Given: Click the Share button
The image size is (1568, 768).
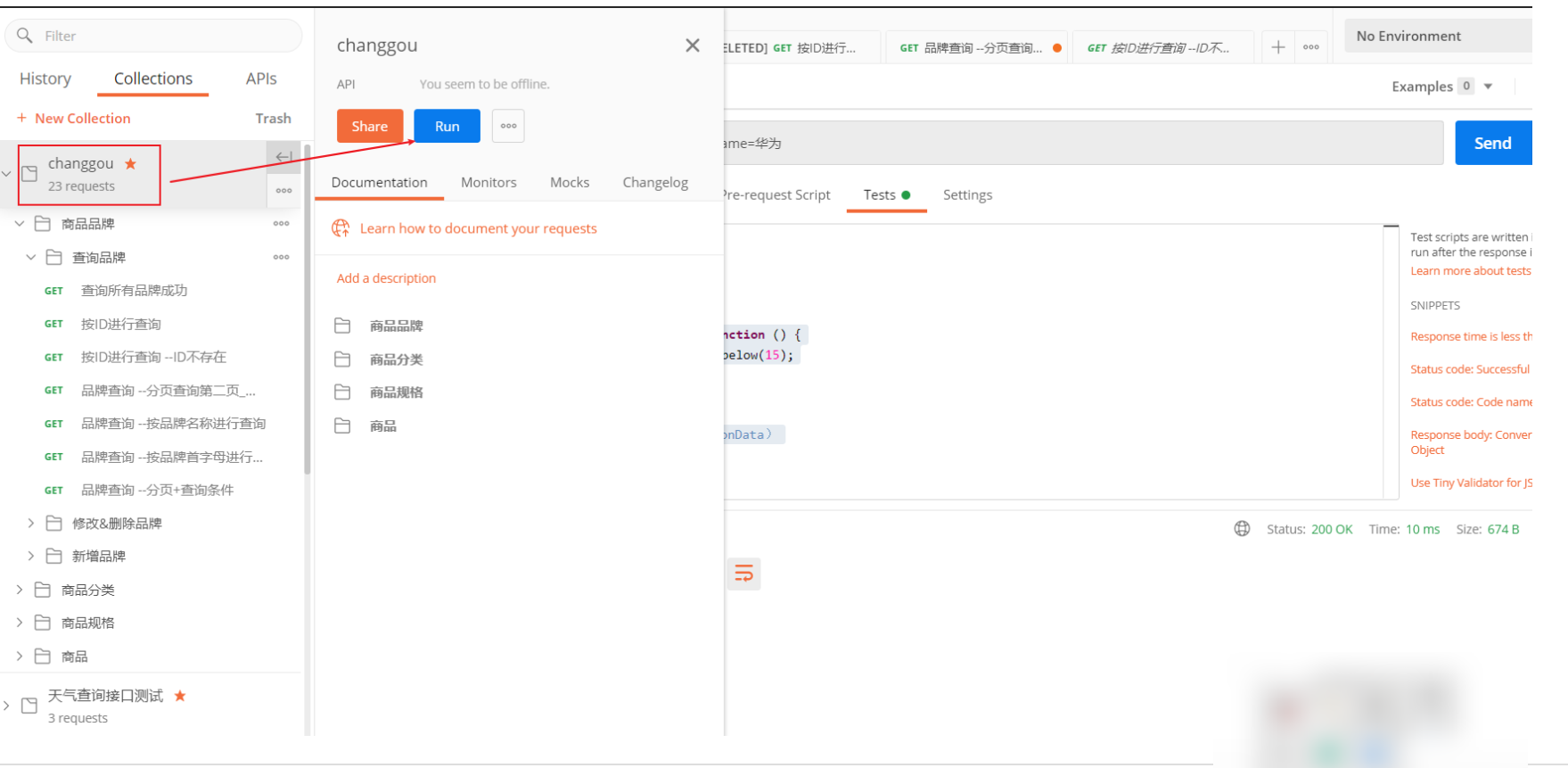Looking at the screenshot, I should coord(370,126).
